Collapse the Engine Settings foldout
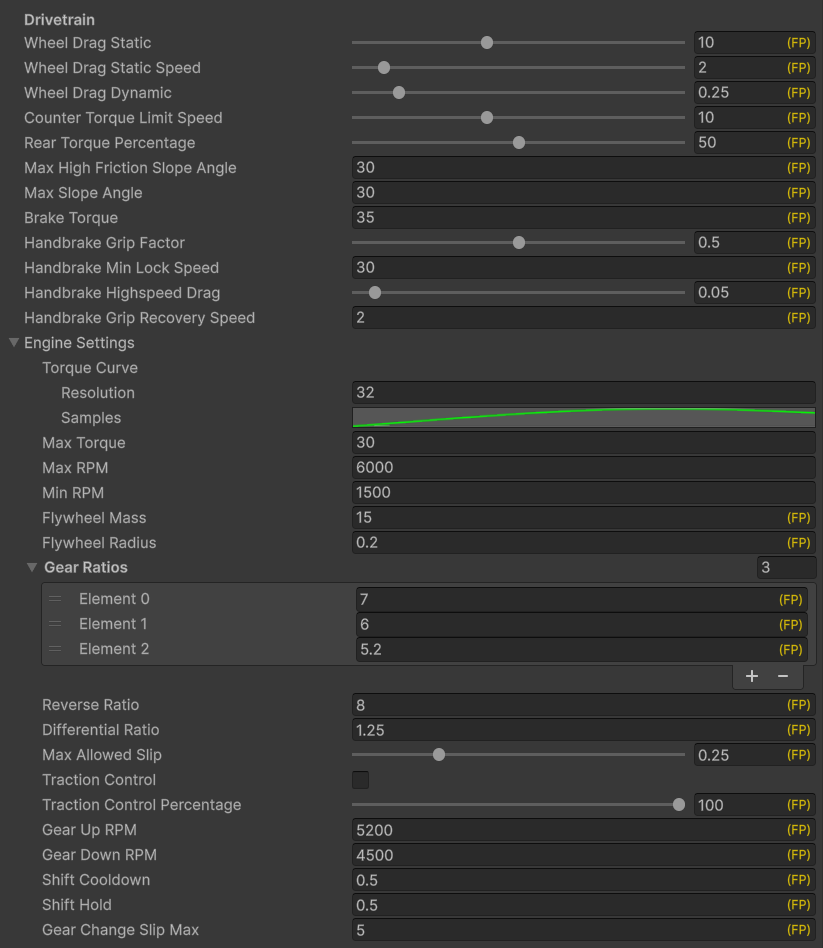The width and height of the screenshot is (823, 948). pos(14,343)
